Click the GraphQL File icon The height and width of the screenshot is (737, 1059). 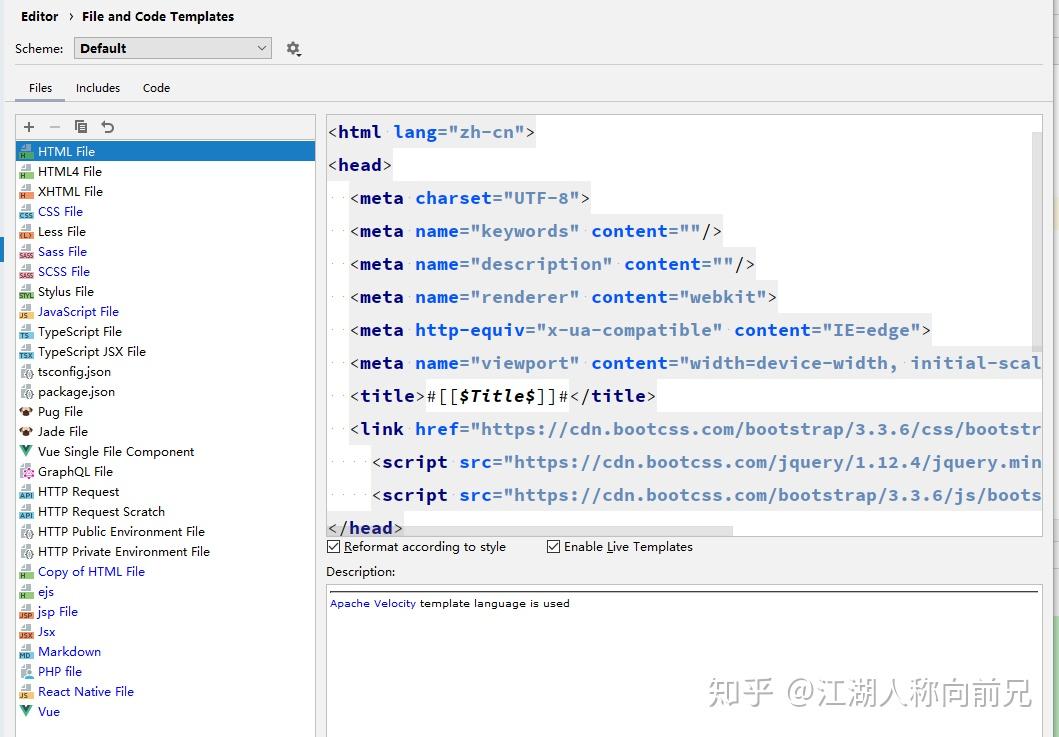click(26, 472)
